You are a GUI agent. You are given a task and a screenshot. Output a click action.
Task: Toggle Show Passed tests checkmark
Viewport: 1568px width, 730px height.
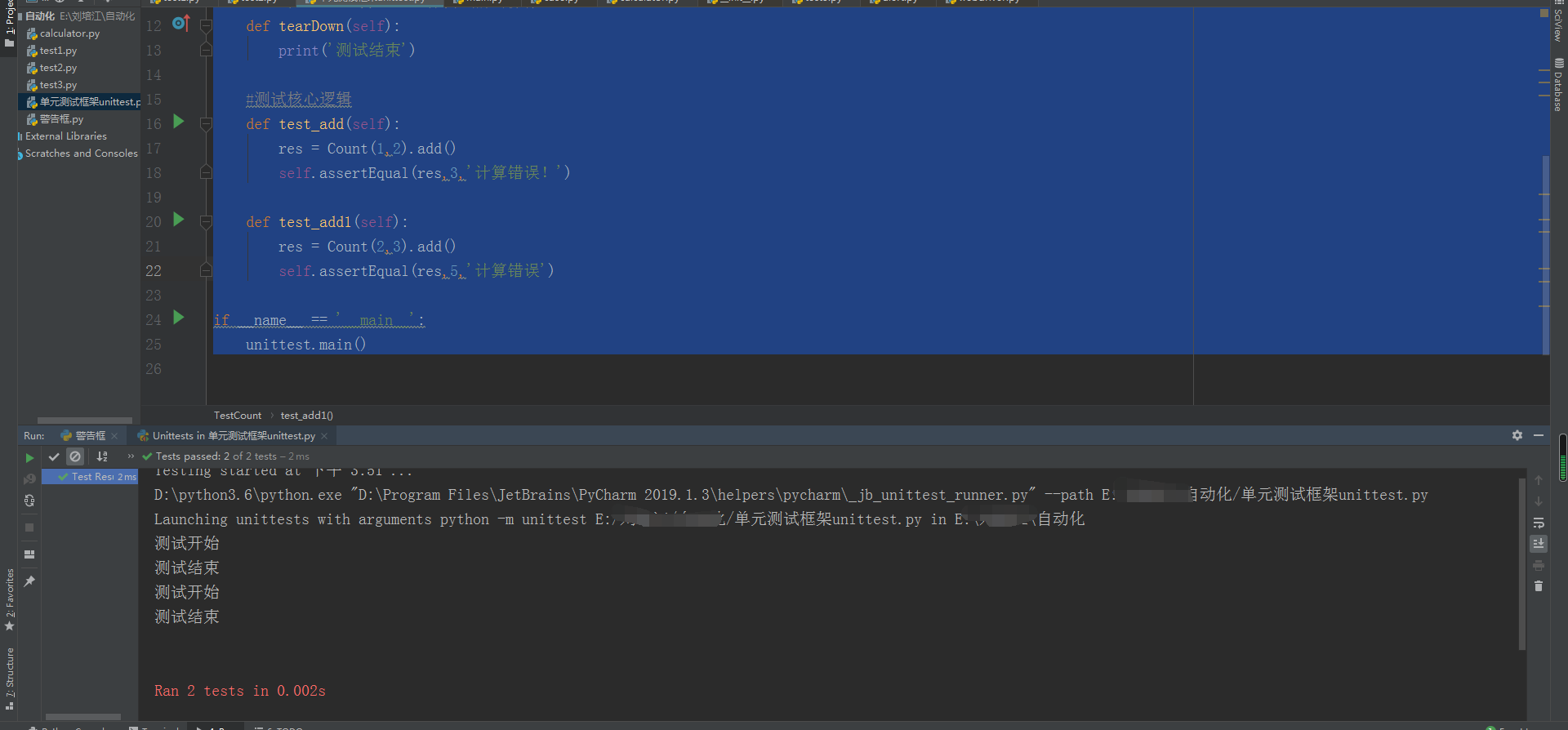coord(54,456)
